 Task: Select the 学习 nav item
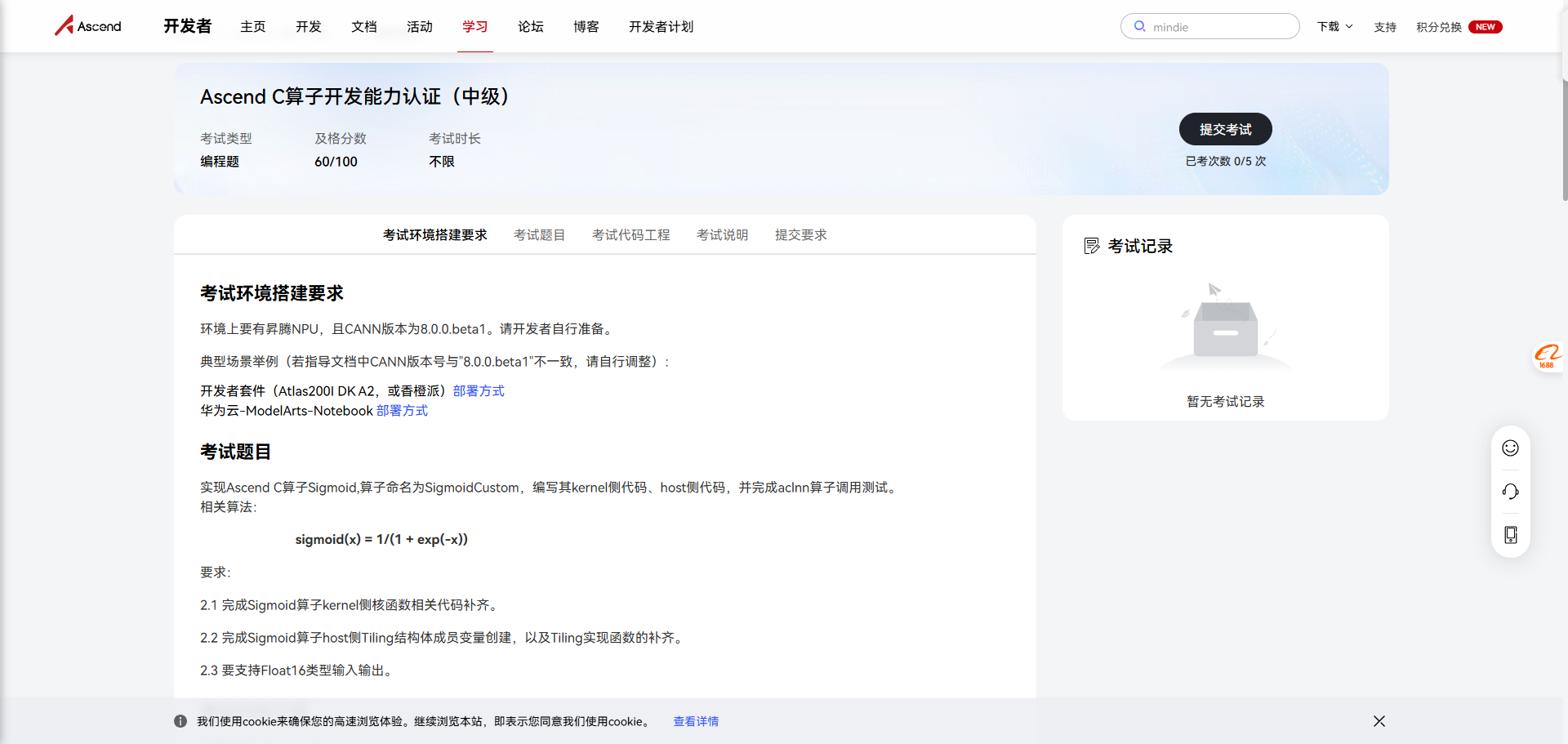pos(474,27)
